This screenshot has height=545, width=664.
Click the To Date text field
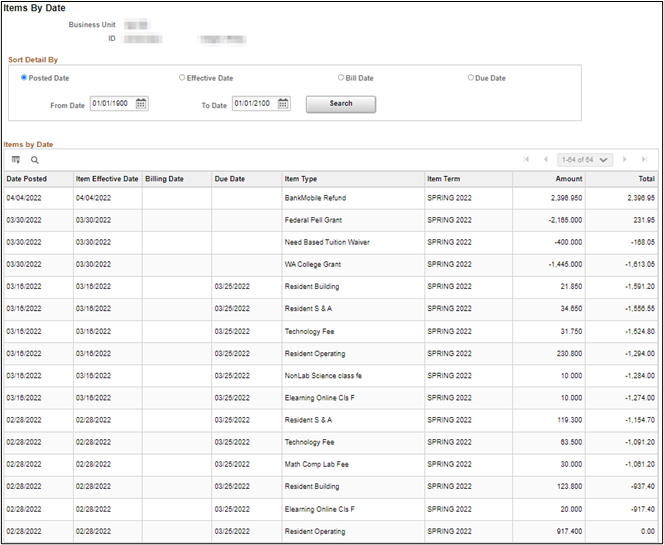[253, 104]
